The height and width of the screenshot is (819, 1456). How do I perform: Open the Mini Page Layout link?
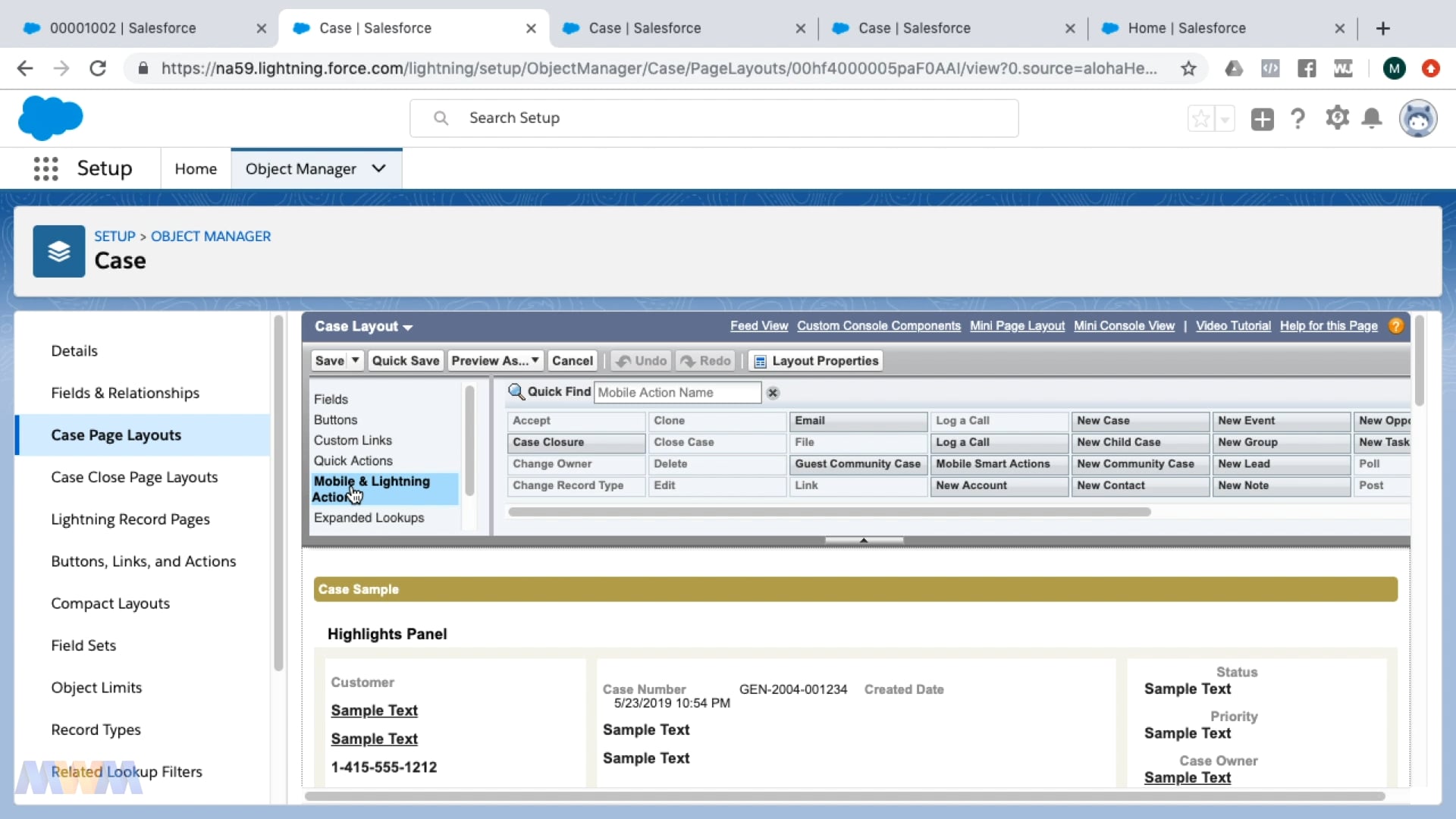tap(1017, 326)
